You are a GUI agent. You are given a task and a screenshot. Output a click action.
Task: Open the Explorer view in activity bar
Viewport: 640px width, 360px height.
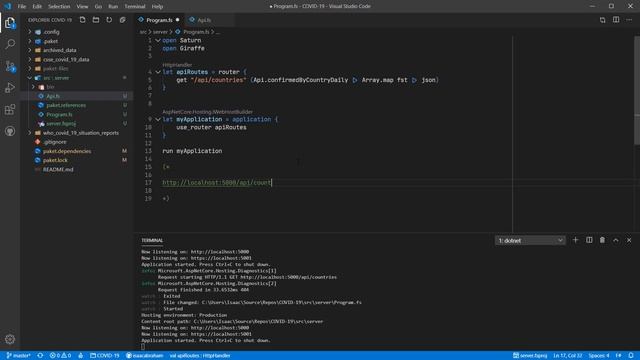pos(10,23)
